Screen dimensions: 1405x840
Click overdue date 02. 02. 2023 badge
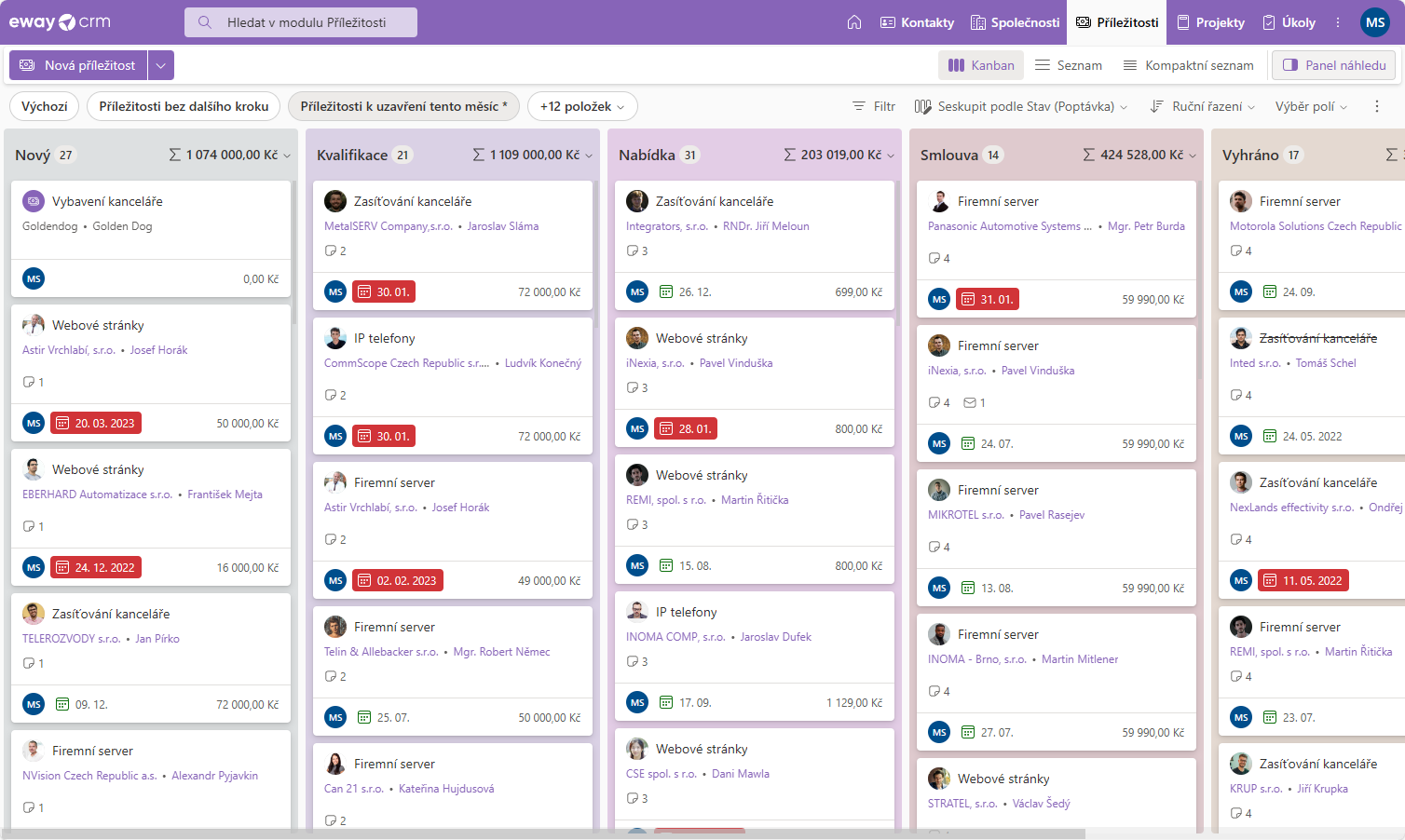pos(398,580)
